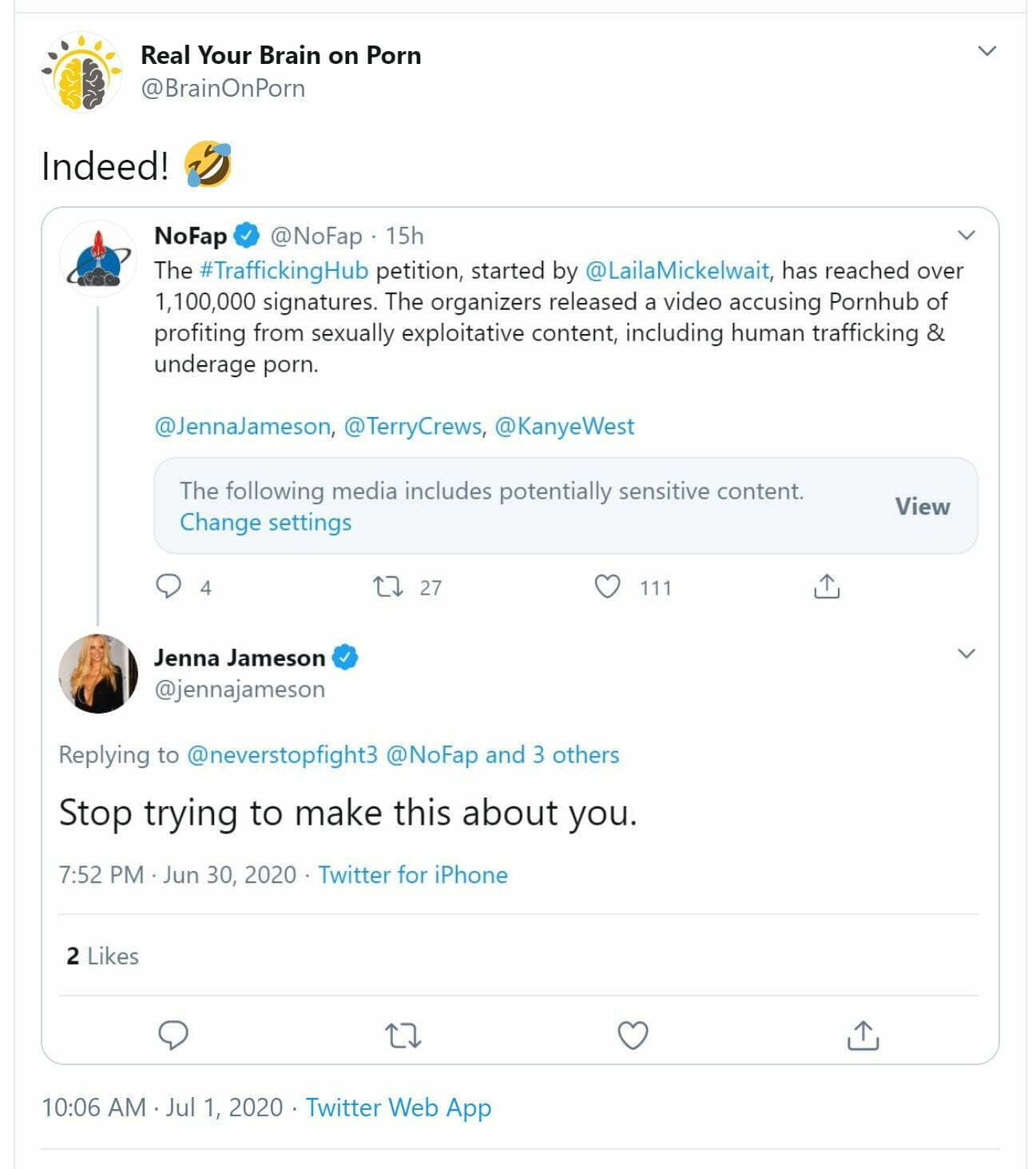Click the @KanyeWest mention

(x=564, y=426)
